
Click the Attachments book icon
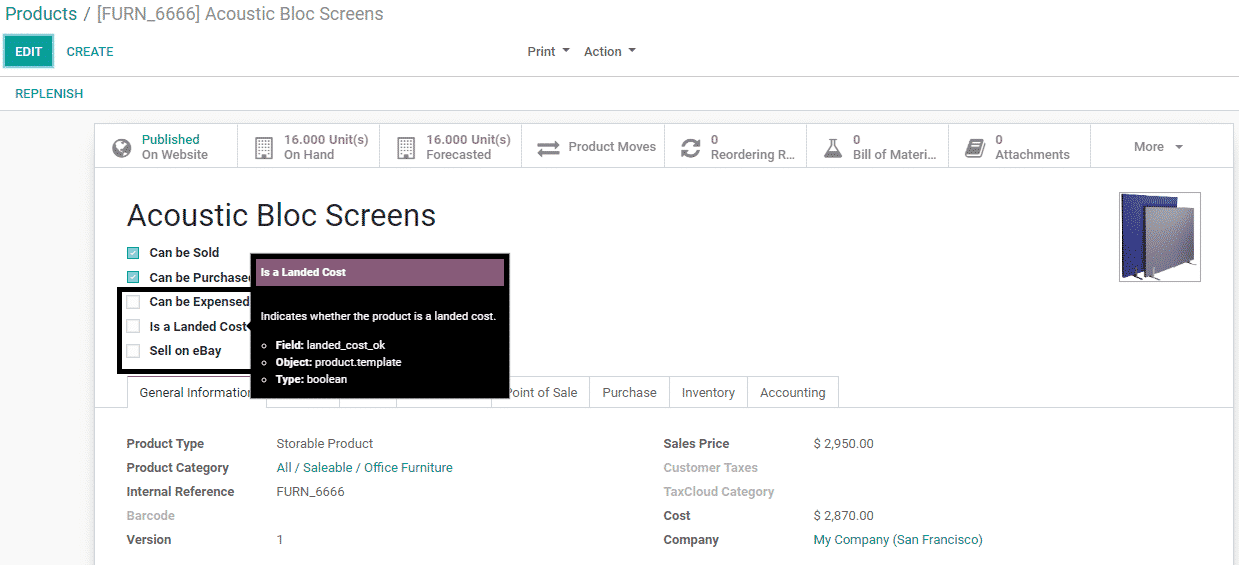975,148
